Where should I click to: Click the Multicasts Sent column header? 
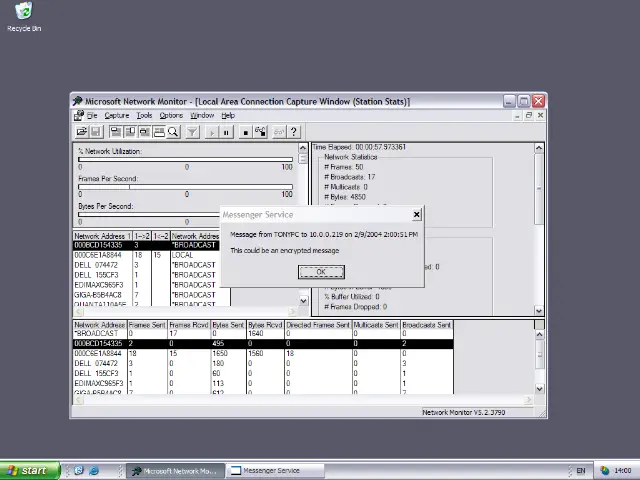(x=376, y=325)
